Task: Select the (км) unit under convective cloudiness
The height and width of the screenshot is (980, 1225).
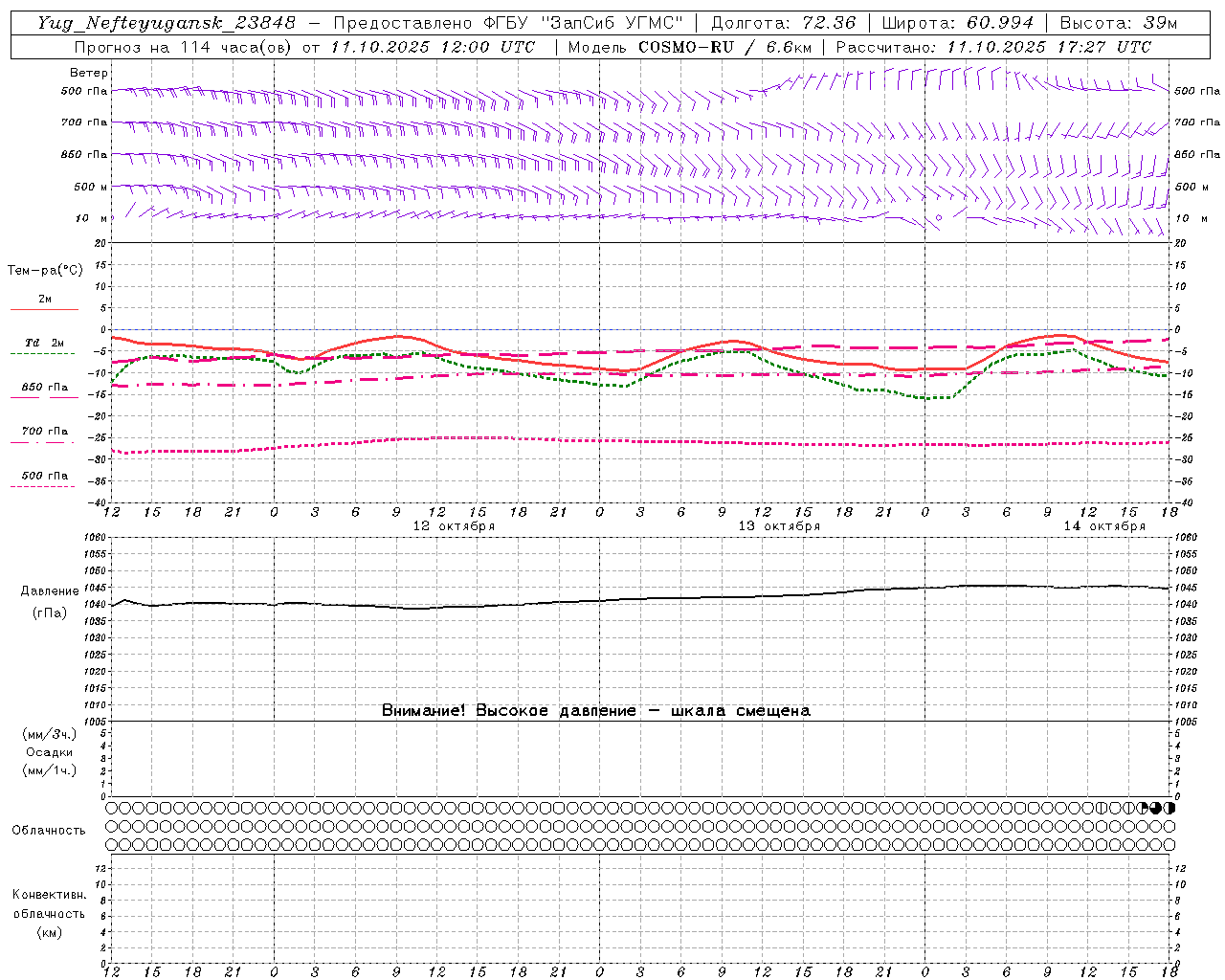Action: pos(49,932)
